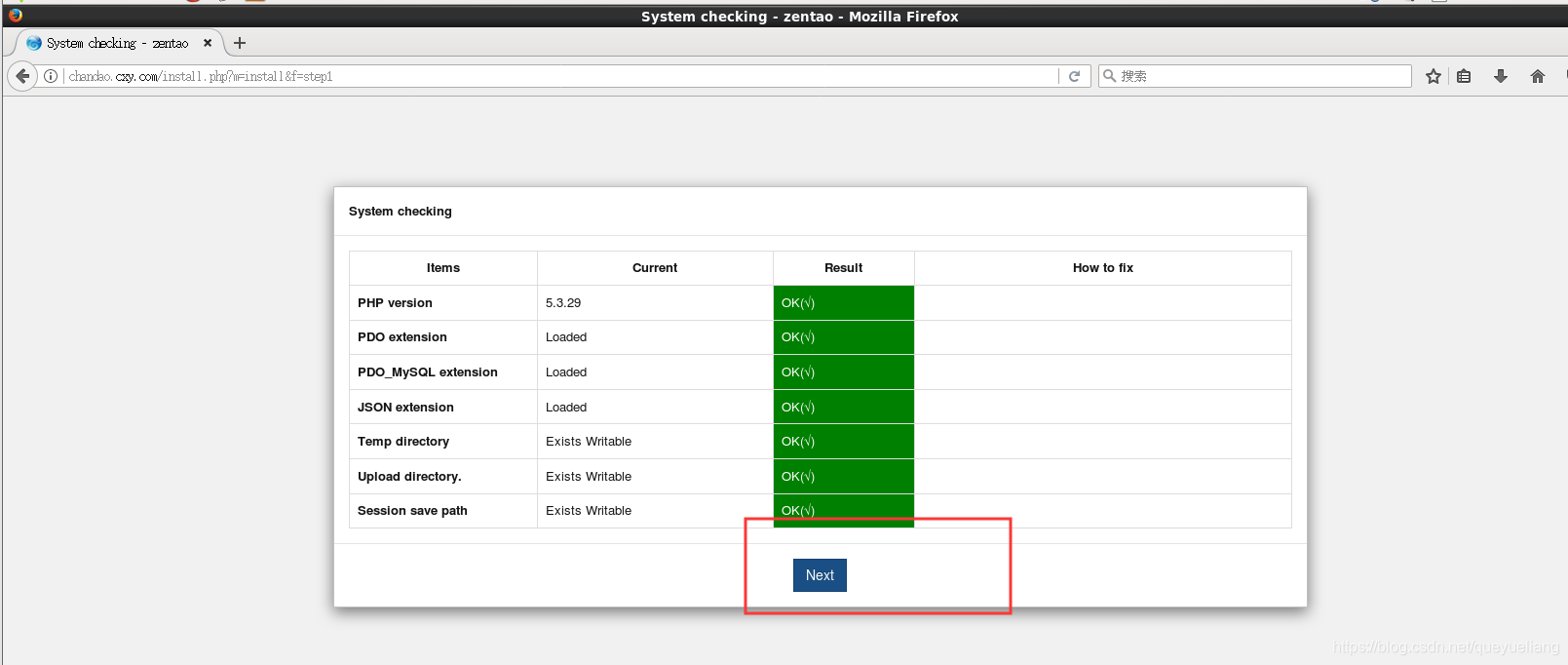Go back with the browser back arrow
The image size is (1568, 665).
pos(22,76)
